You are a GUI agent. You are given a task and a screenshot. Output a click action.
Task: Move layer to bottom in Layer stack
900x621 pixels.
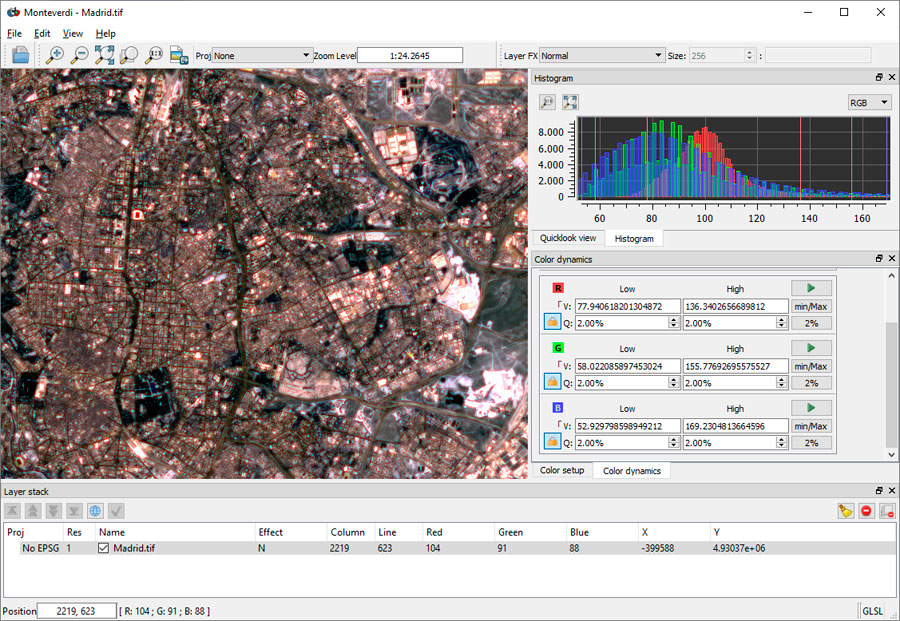pos(75,511)
